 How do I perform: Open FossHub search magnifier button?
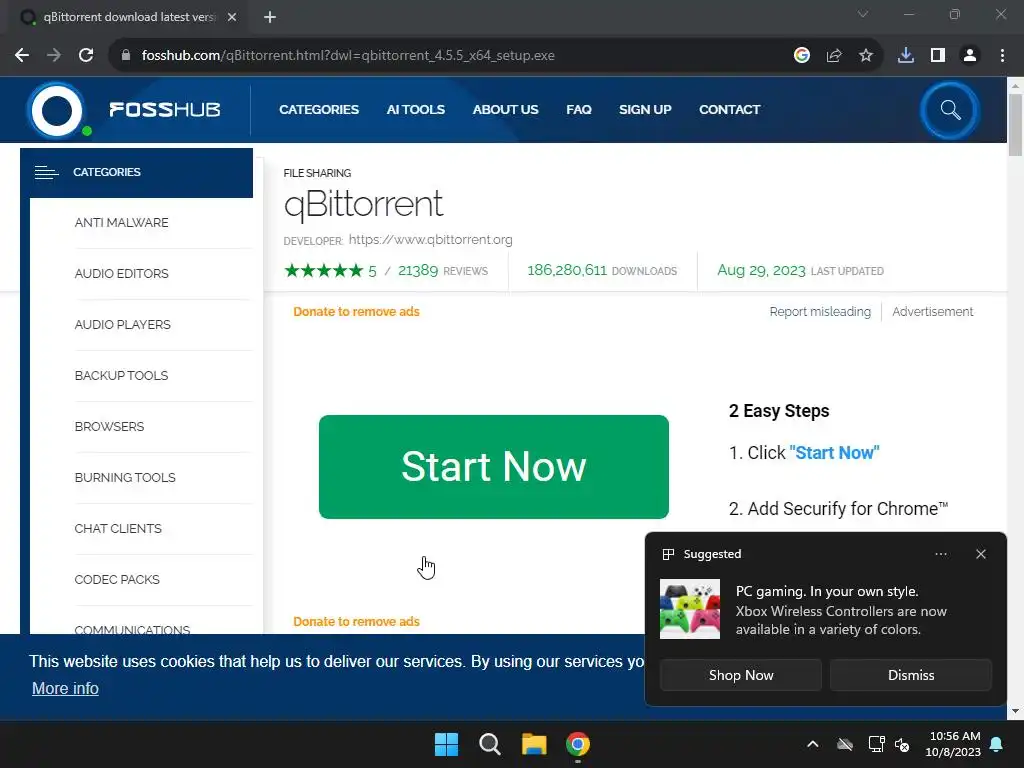pyautogui.click(x=950, y=110)
